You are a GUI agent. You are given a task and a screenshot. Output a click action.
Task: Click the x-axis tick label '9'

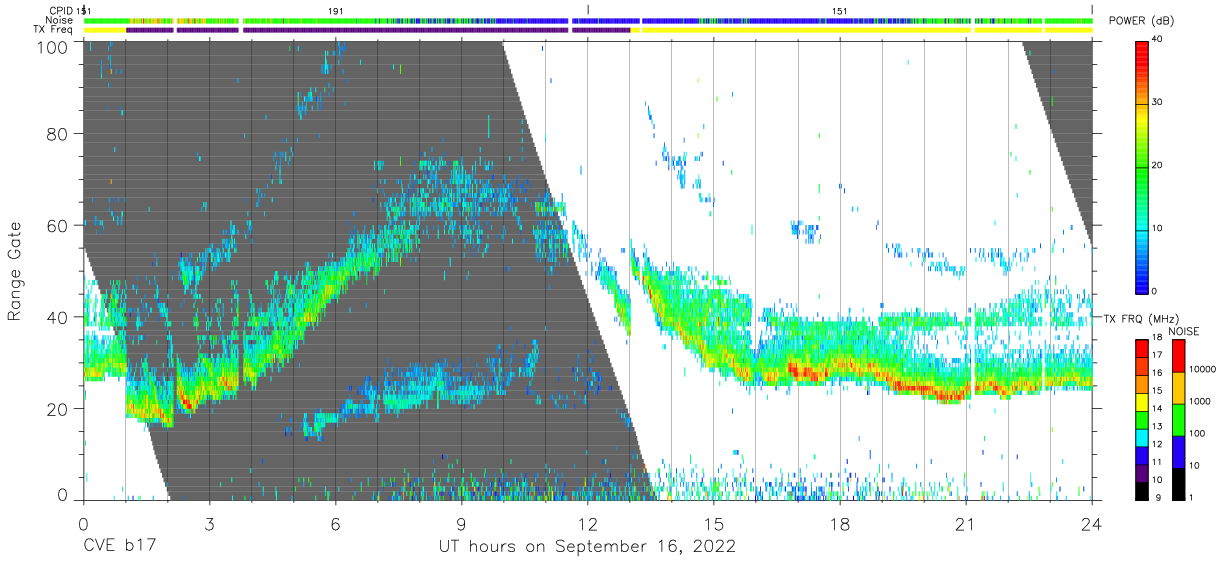461,524
